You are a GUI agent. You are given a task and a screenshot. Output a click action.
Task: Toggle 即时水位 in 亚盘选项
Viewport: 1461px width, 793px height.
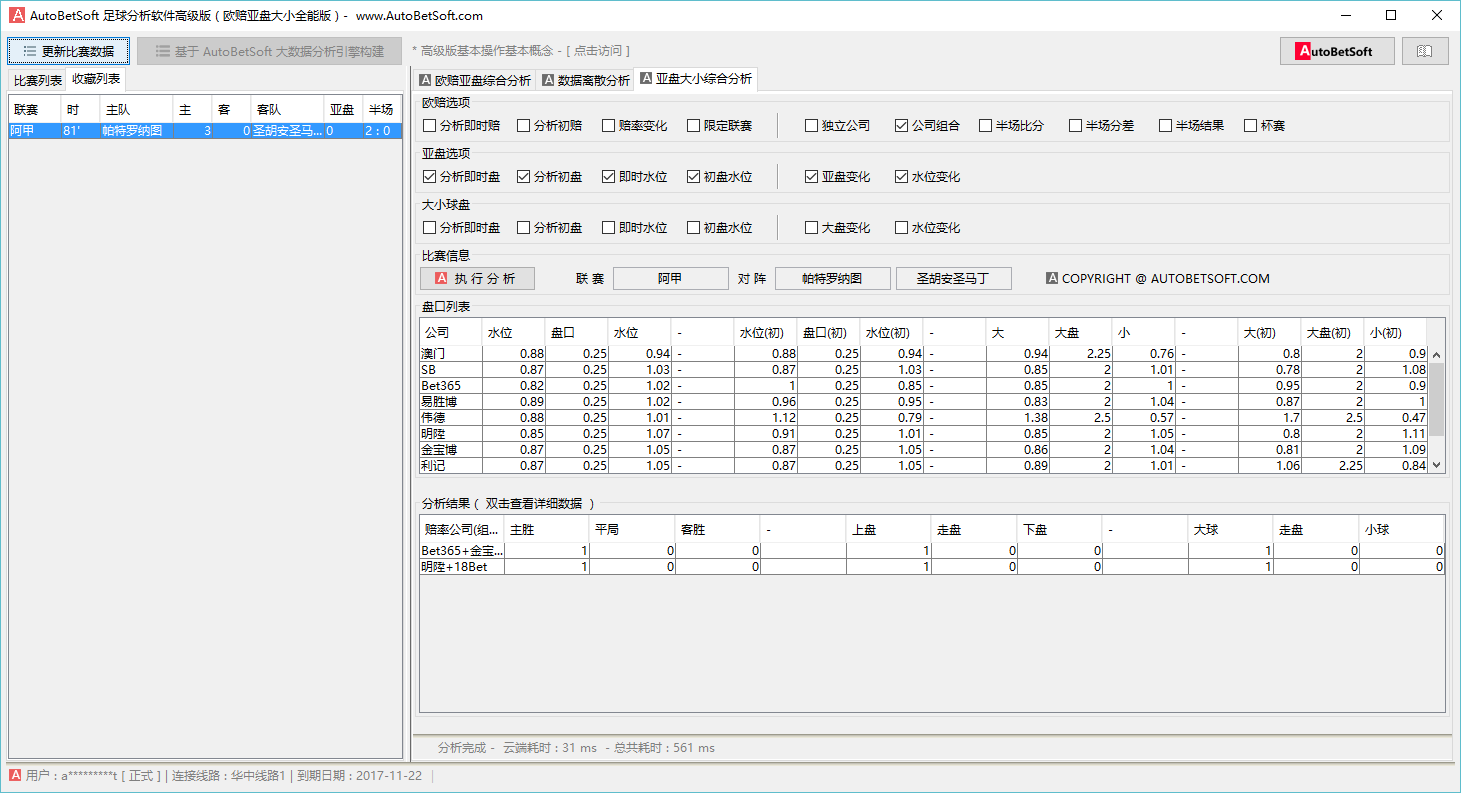[608, 177]
